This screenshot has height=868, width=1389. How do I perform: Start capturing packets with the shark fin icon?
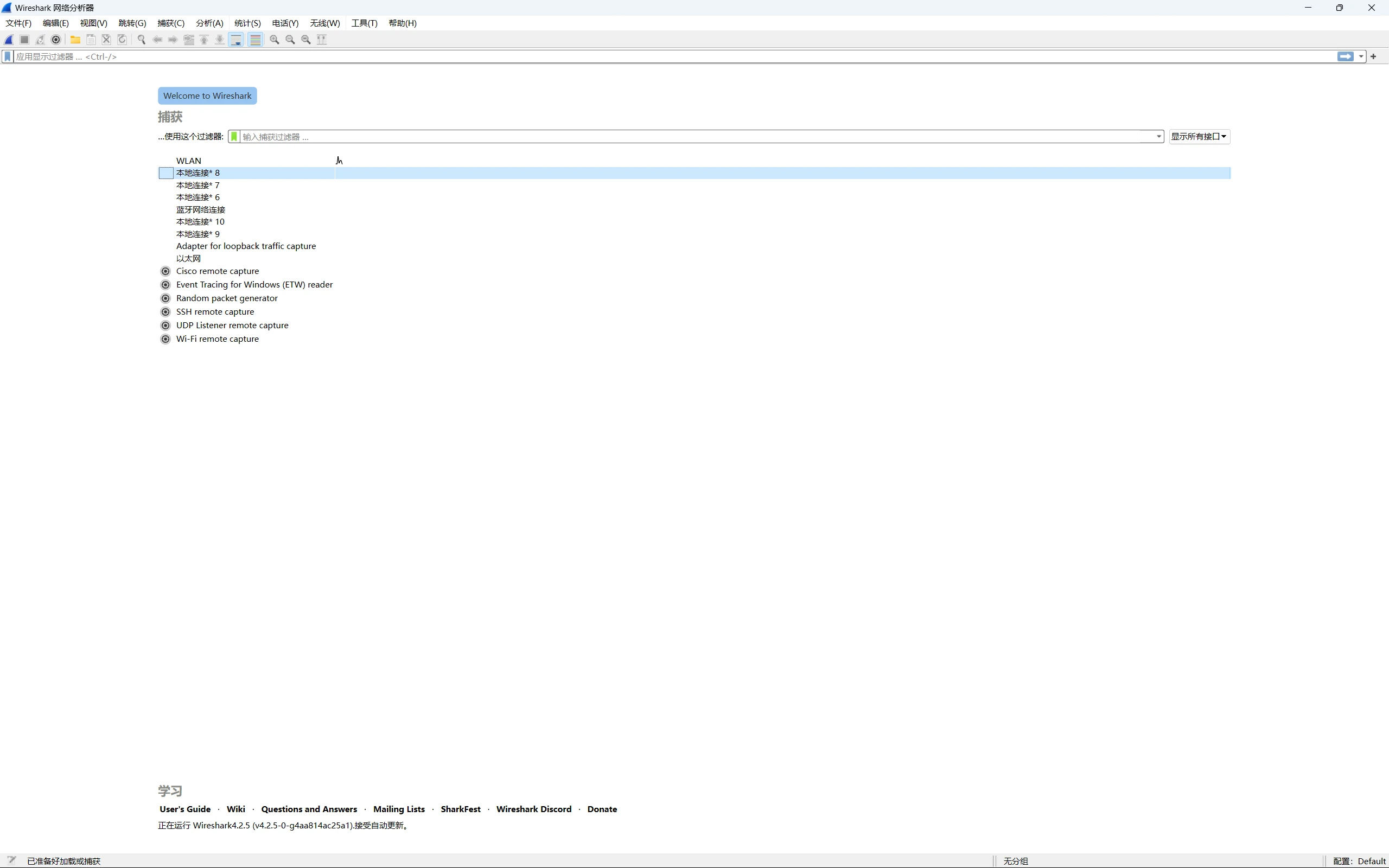(x=9, y=40)
